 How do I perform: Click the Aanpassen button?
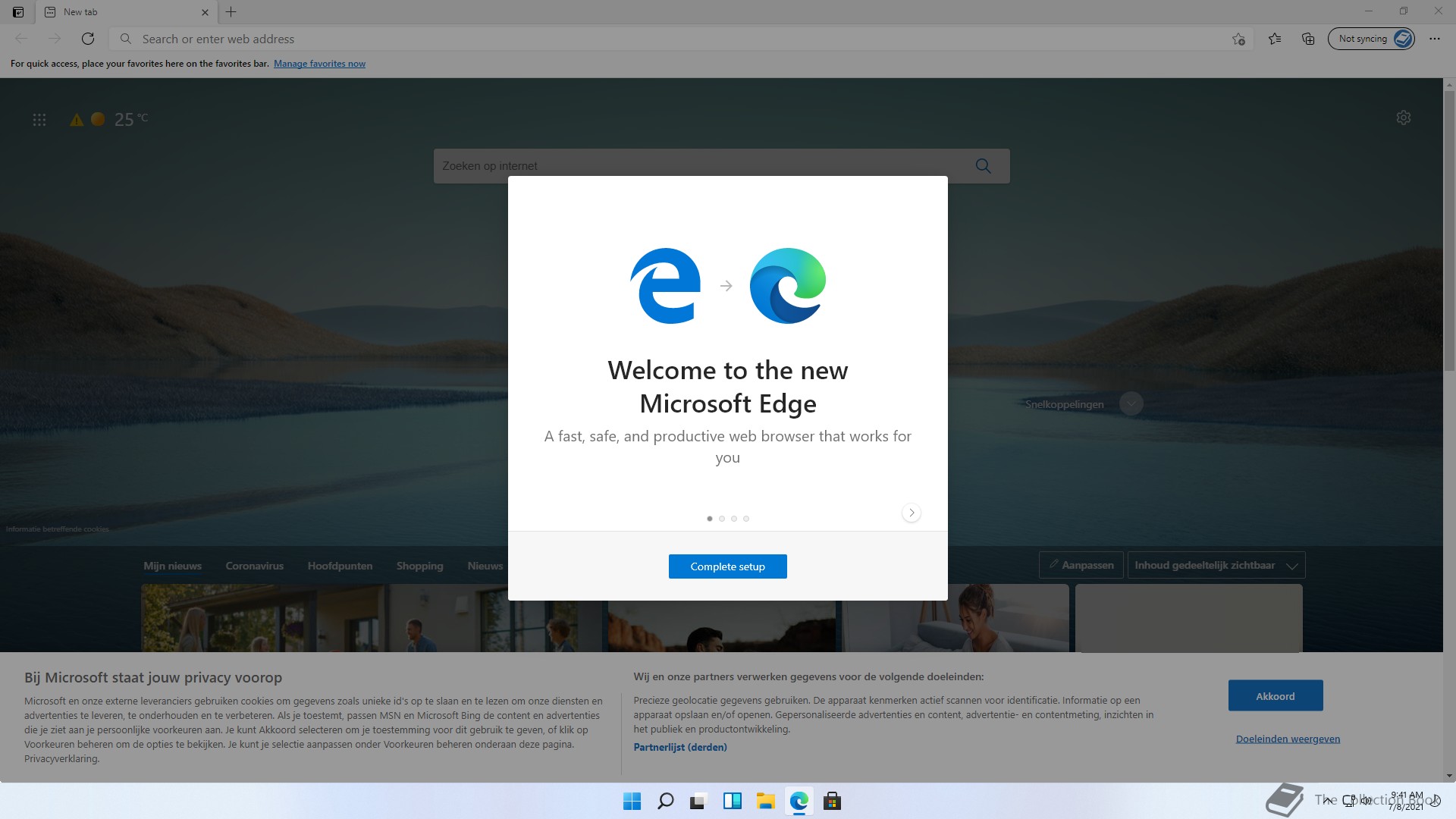pyautogui.click(x=1081, y=565)
